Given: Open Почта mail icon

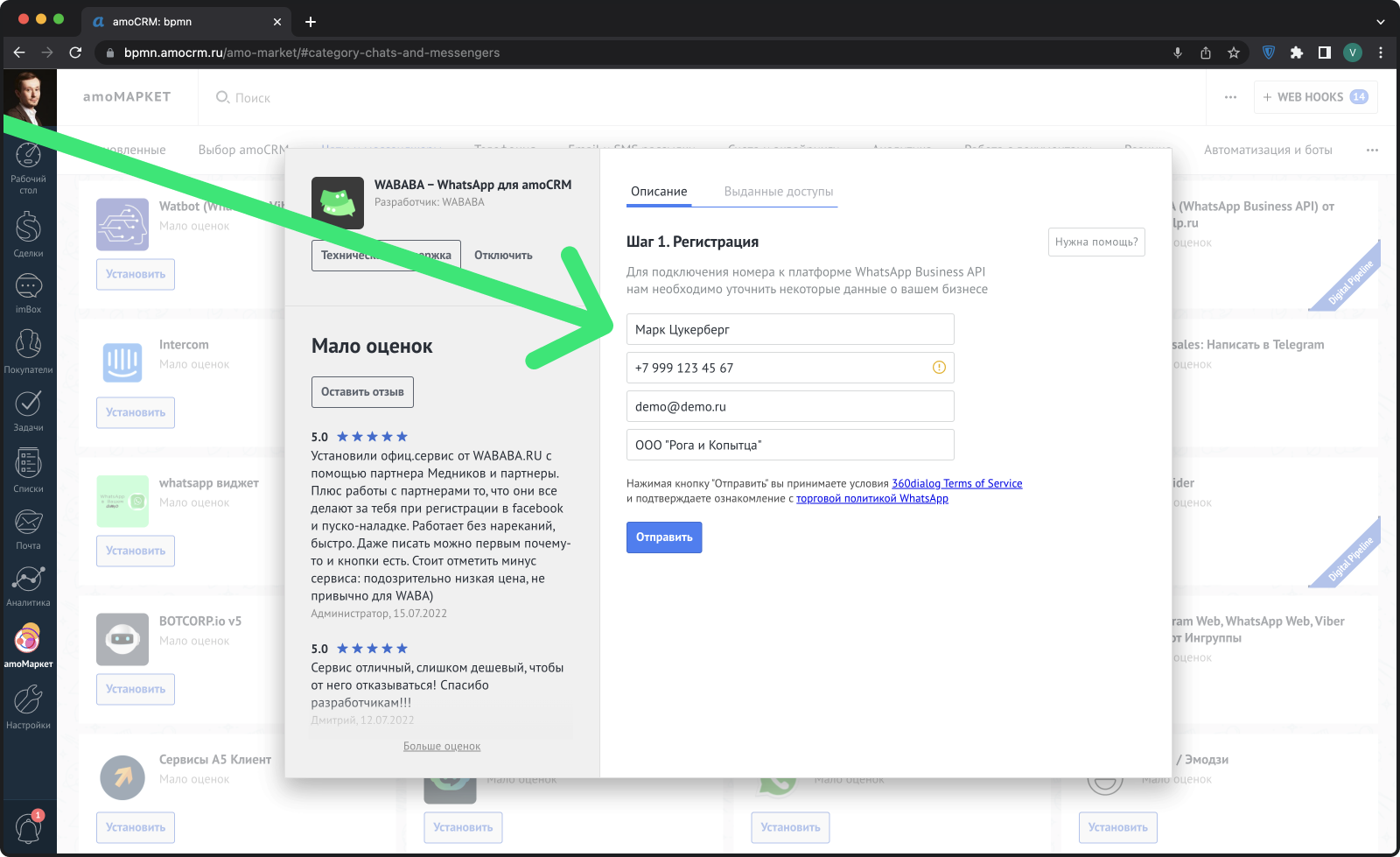Looking at the screenshot, I should point(28,529).
